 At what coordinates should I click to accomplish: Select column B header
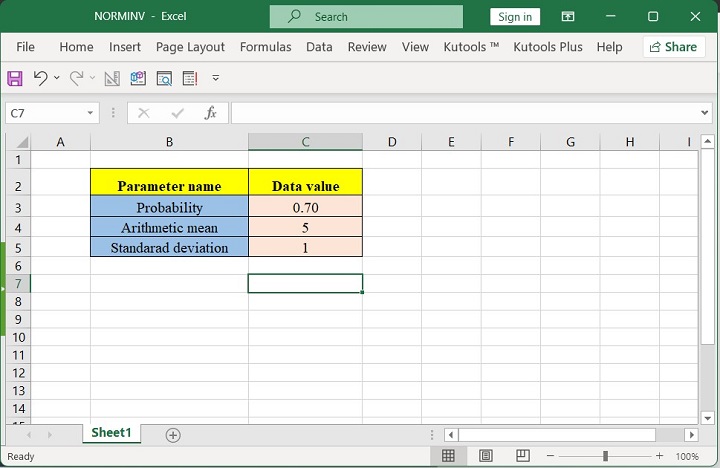(x=169, y=142)
